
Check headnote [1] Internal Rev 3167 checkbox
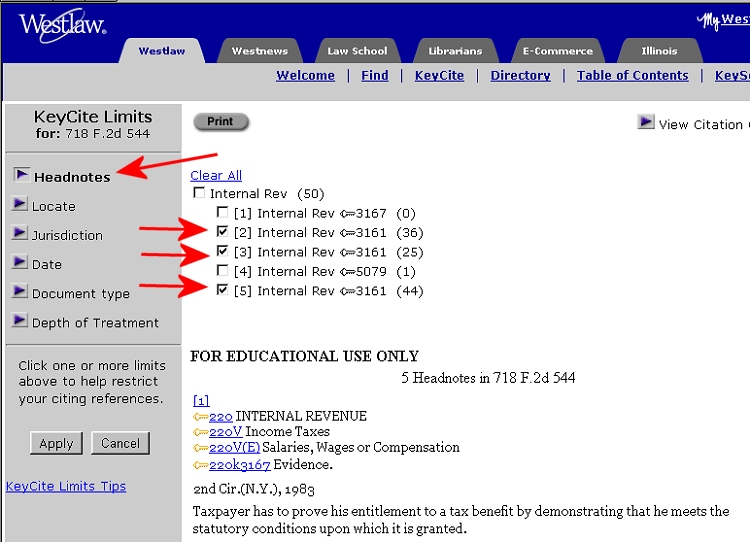pos(222,212)
